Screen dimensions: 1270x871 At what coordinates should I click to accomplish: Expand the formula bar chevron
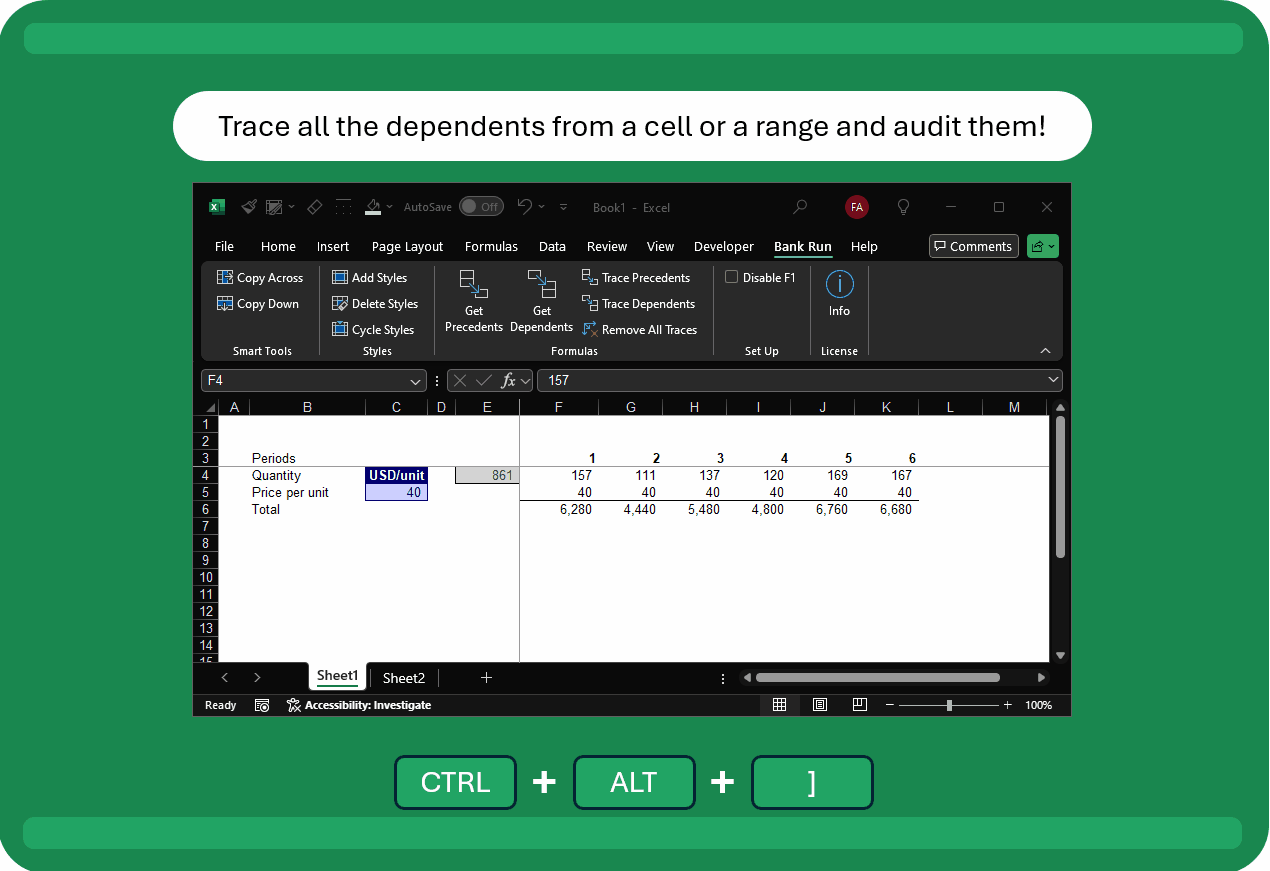tap(1052, 380)
